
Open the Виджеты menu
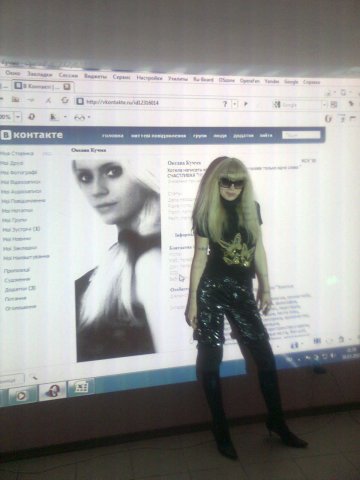point(96,76)
